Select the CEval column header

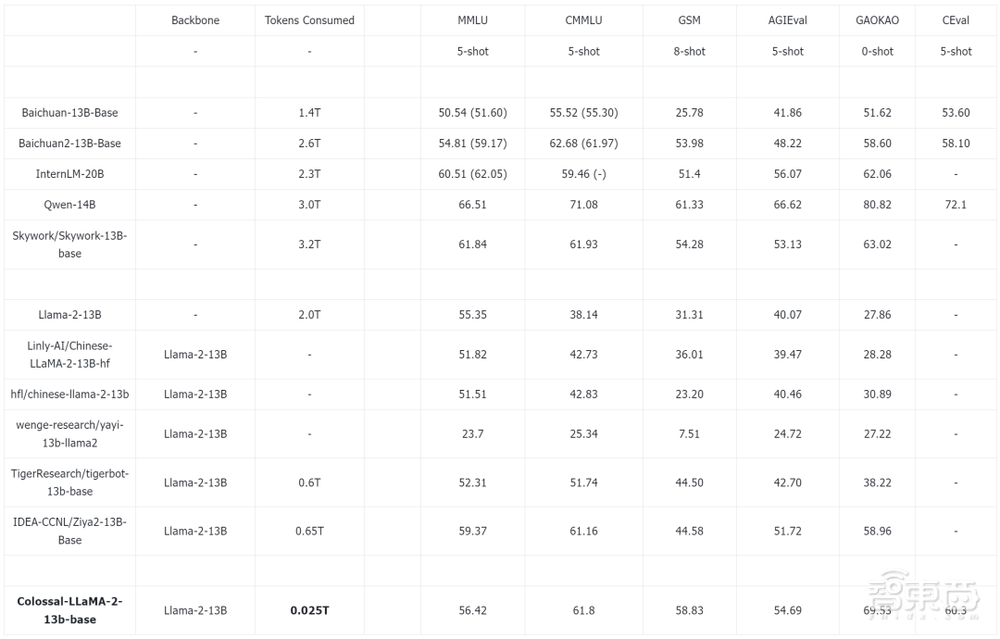tap(956, 20)
